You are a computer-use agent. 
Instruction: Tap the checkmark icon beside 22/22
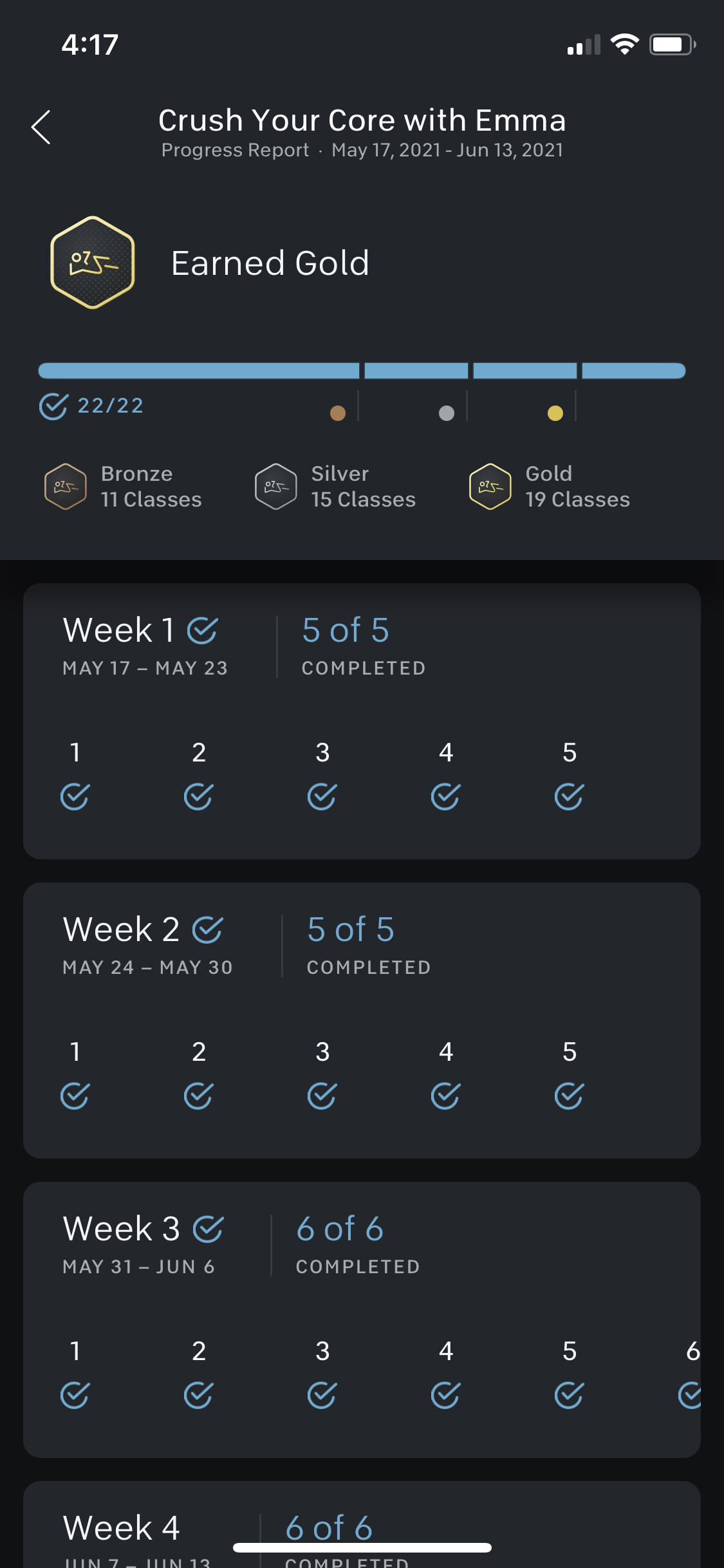53,406
